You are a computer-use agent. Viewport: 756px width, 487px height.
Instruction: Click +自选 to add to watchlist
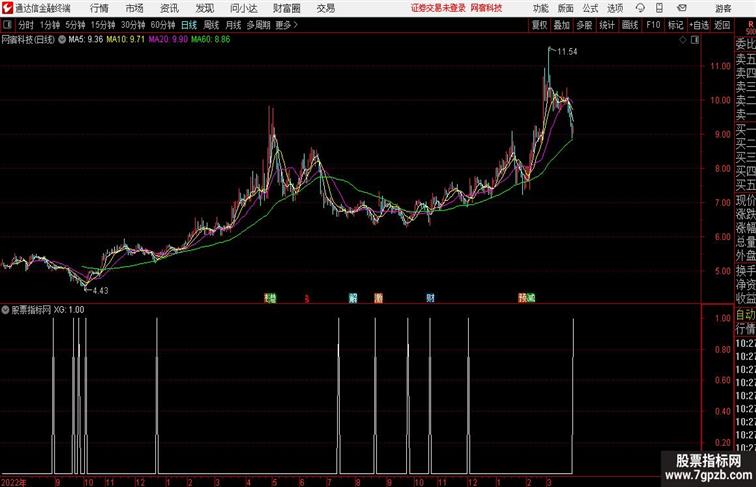699,25
